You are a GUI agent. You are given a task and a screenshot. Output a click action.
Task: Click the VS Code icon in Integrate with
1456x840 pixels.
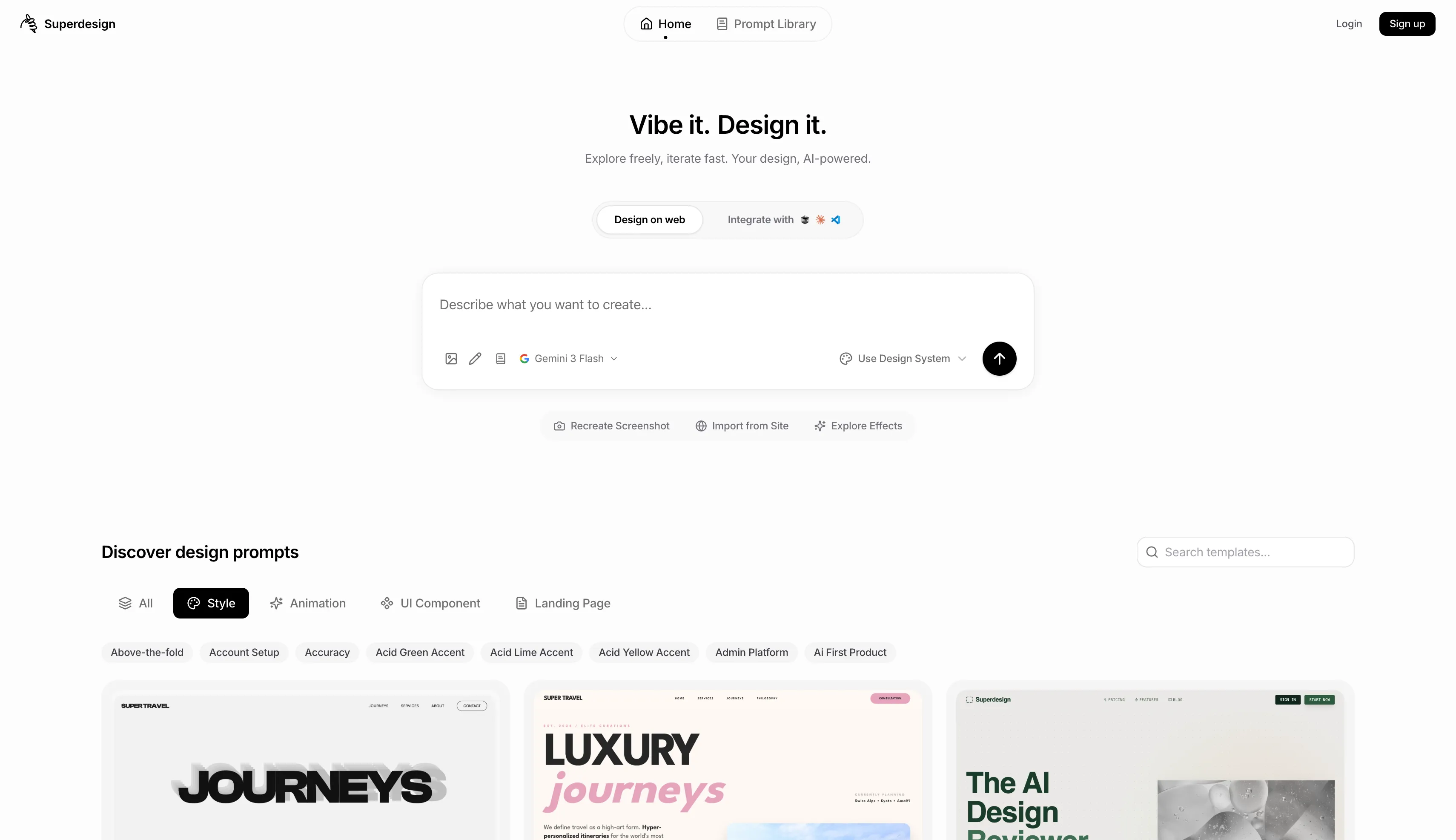[x=836, y=220]
